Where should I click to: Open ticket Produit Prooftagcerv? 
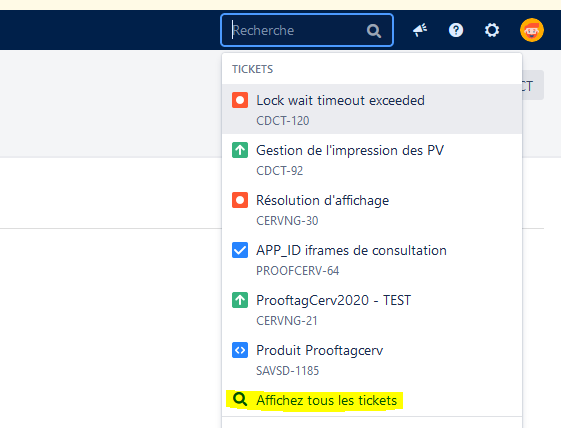(372, 359)
